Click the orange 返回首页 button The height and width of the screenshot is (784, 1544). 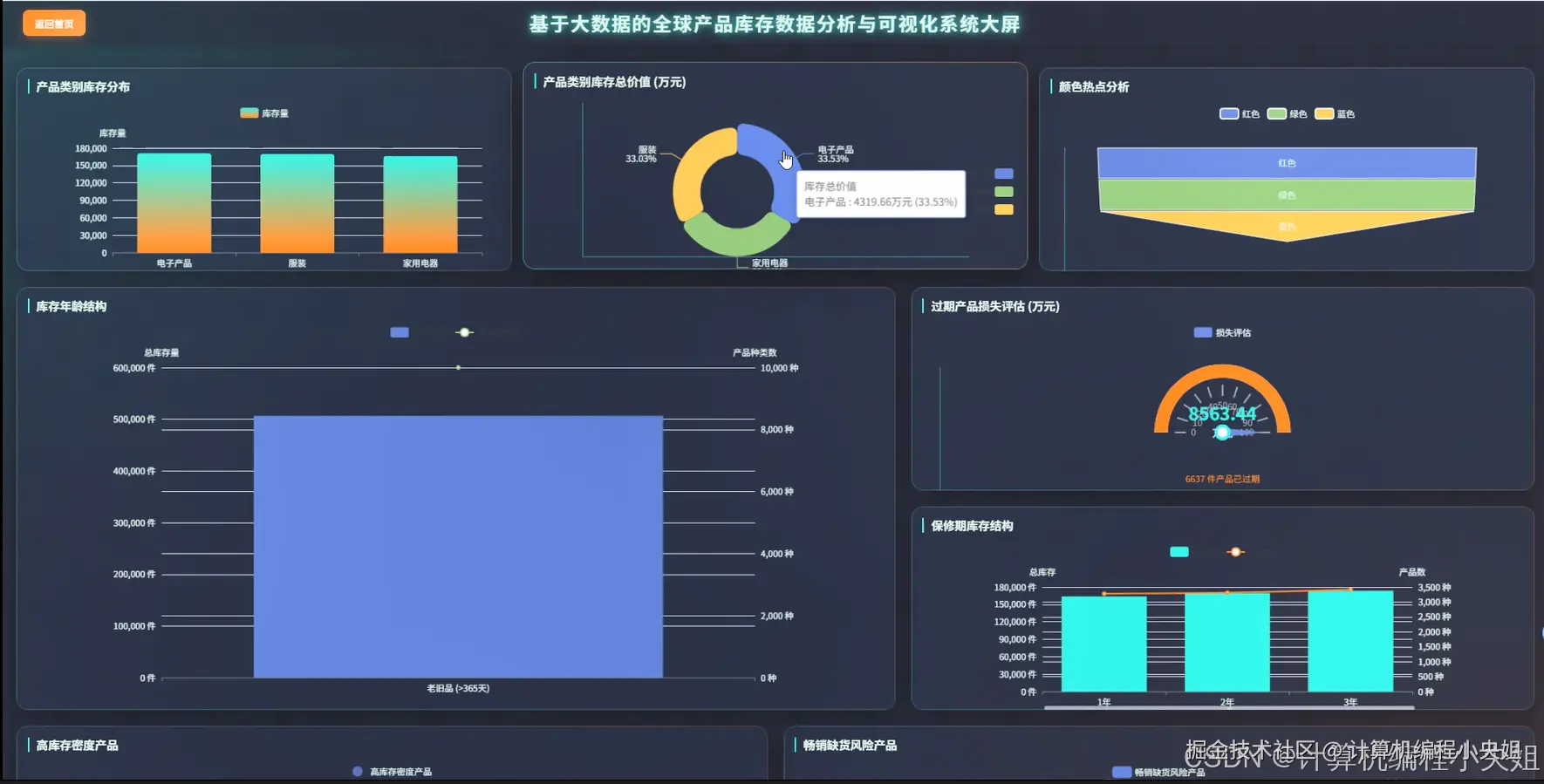click(54, 24)
